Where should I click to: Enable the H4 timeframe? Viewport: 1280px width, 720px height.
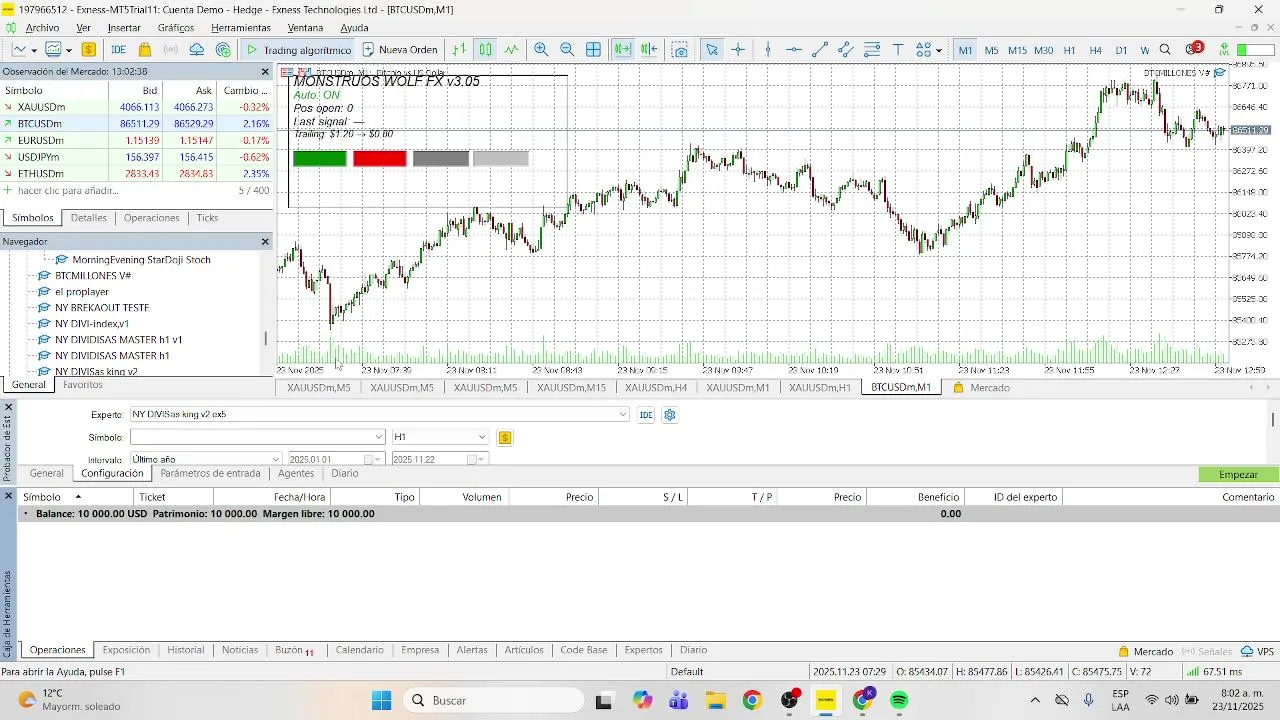1095,50
